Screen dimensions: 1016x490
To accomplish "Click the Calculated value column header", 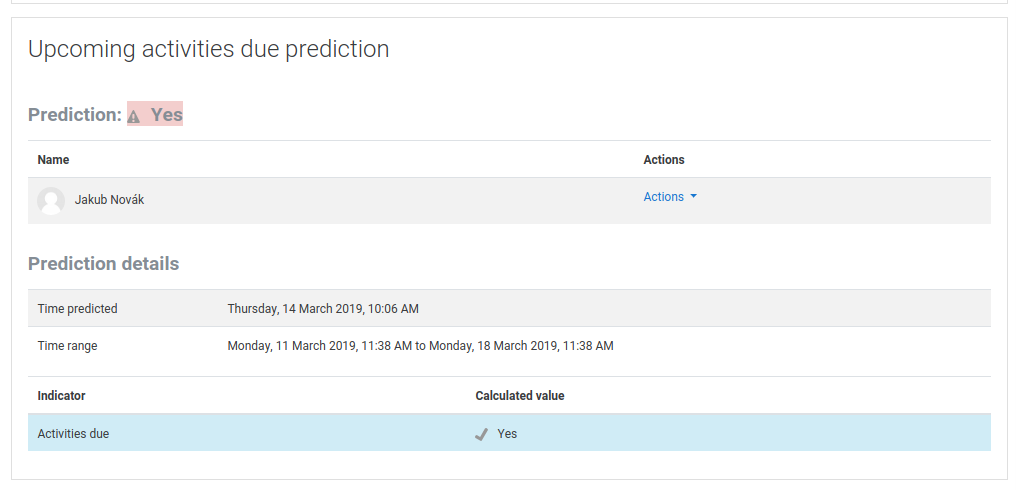I will [520, 395].
